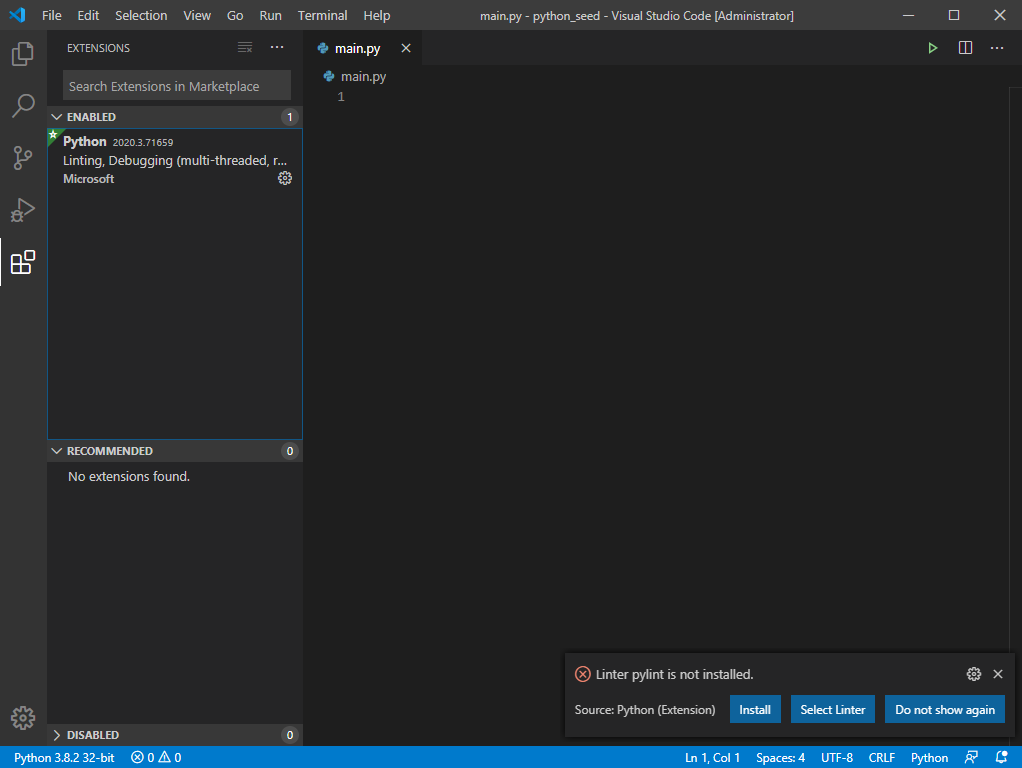Select language mode Python in status bar
This screenshot has height=768, width=1022.
pyautogui.click(x=929, y=758)
